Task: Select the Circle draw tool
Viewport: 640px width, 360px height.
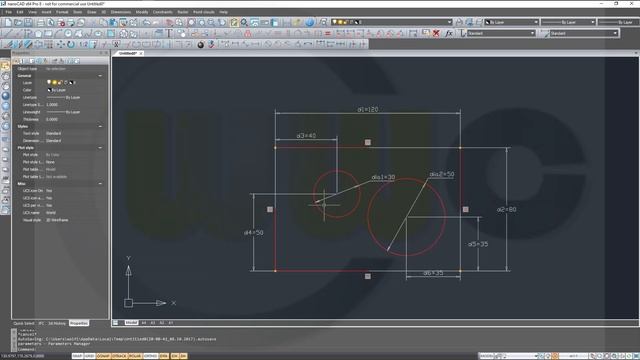Action: coord(68,33)
